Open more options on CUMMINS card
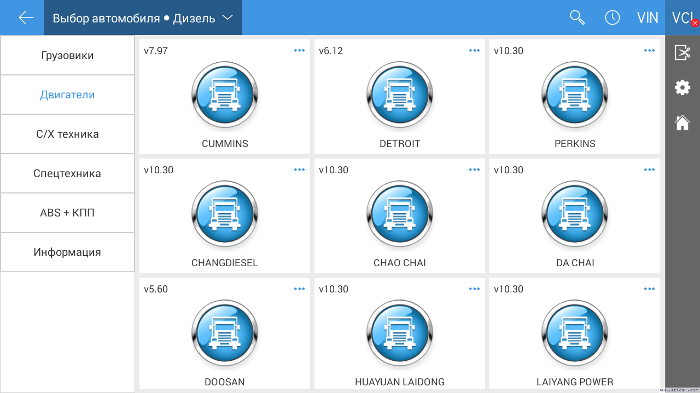The height and width of the screenshot is (393, 700). coord(299,50)
